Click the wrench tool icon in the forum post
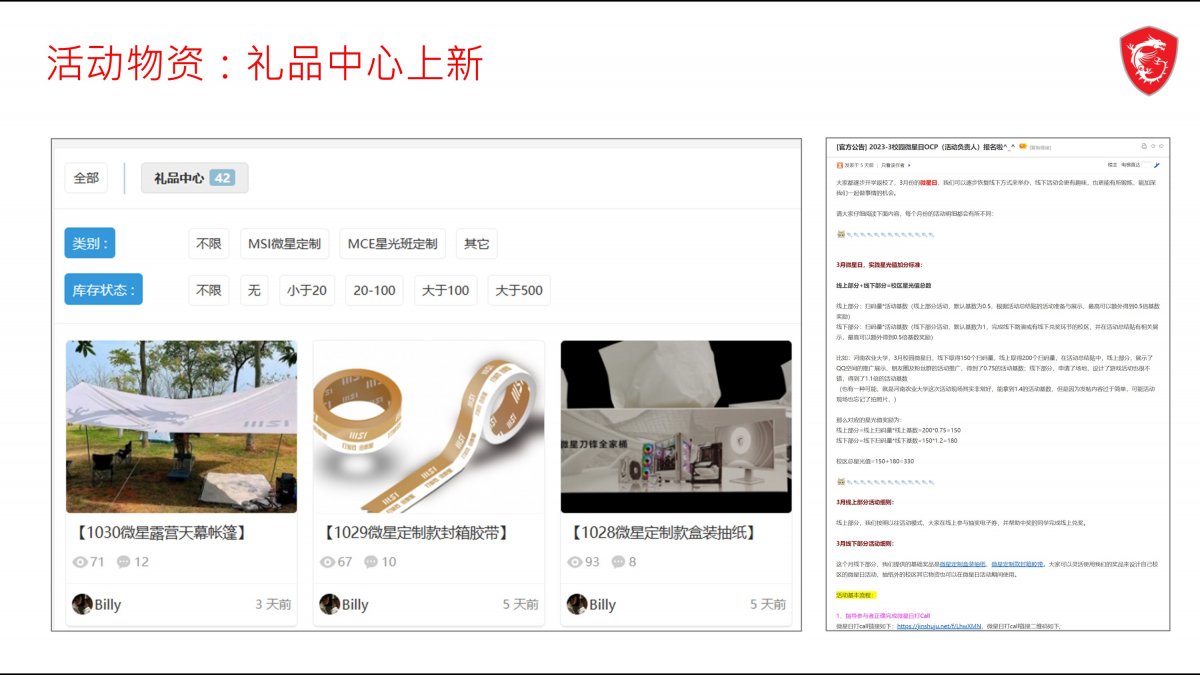The width and height of the screenshot is (1200, 675). pyautogui.click(x=1156, y=165)
